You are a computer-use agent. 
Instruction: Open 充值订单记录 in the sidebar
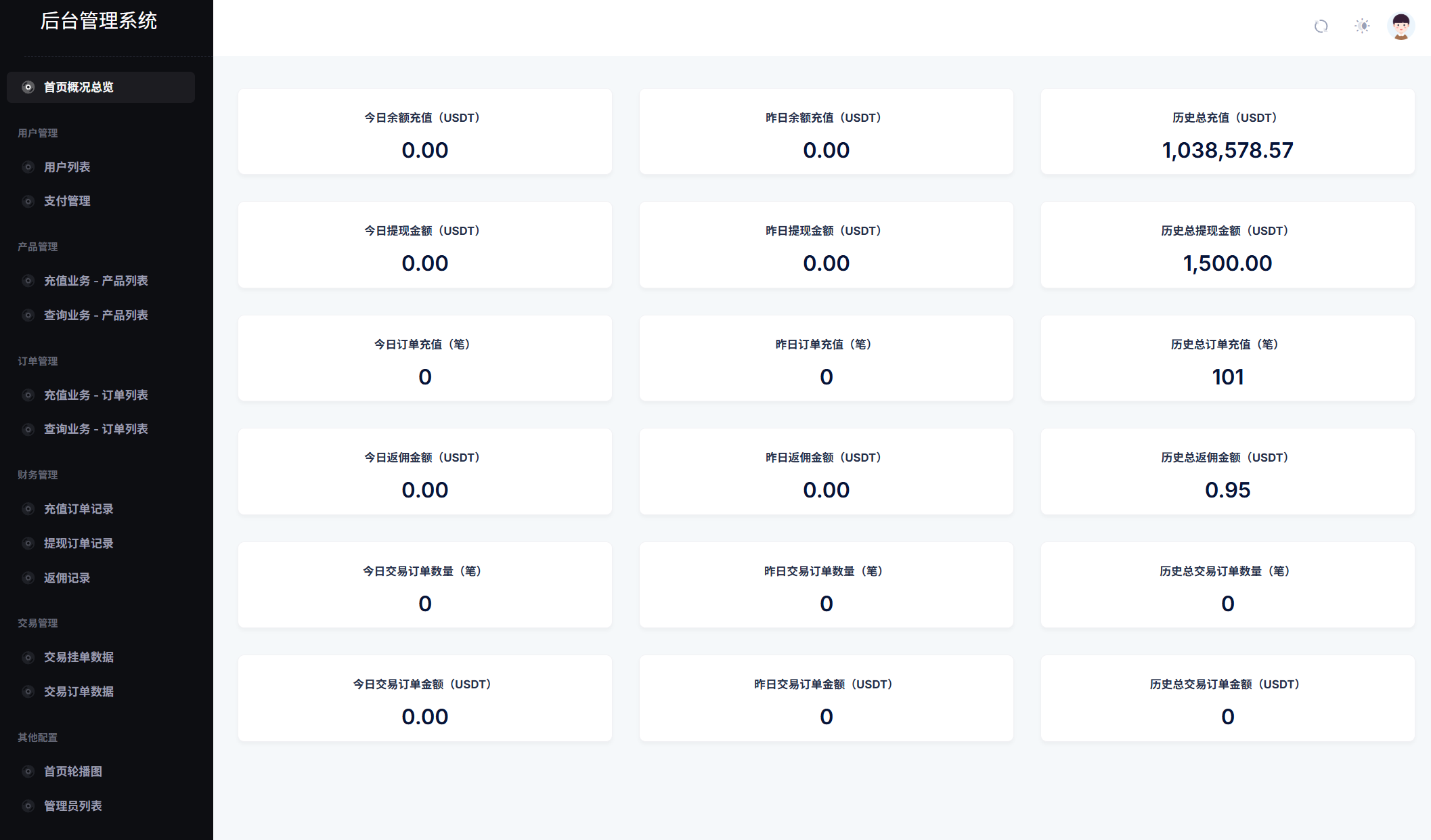(x=79, y=509)
